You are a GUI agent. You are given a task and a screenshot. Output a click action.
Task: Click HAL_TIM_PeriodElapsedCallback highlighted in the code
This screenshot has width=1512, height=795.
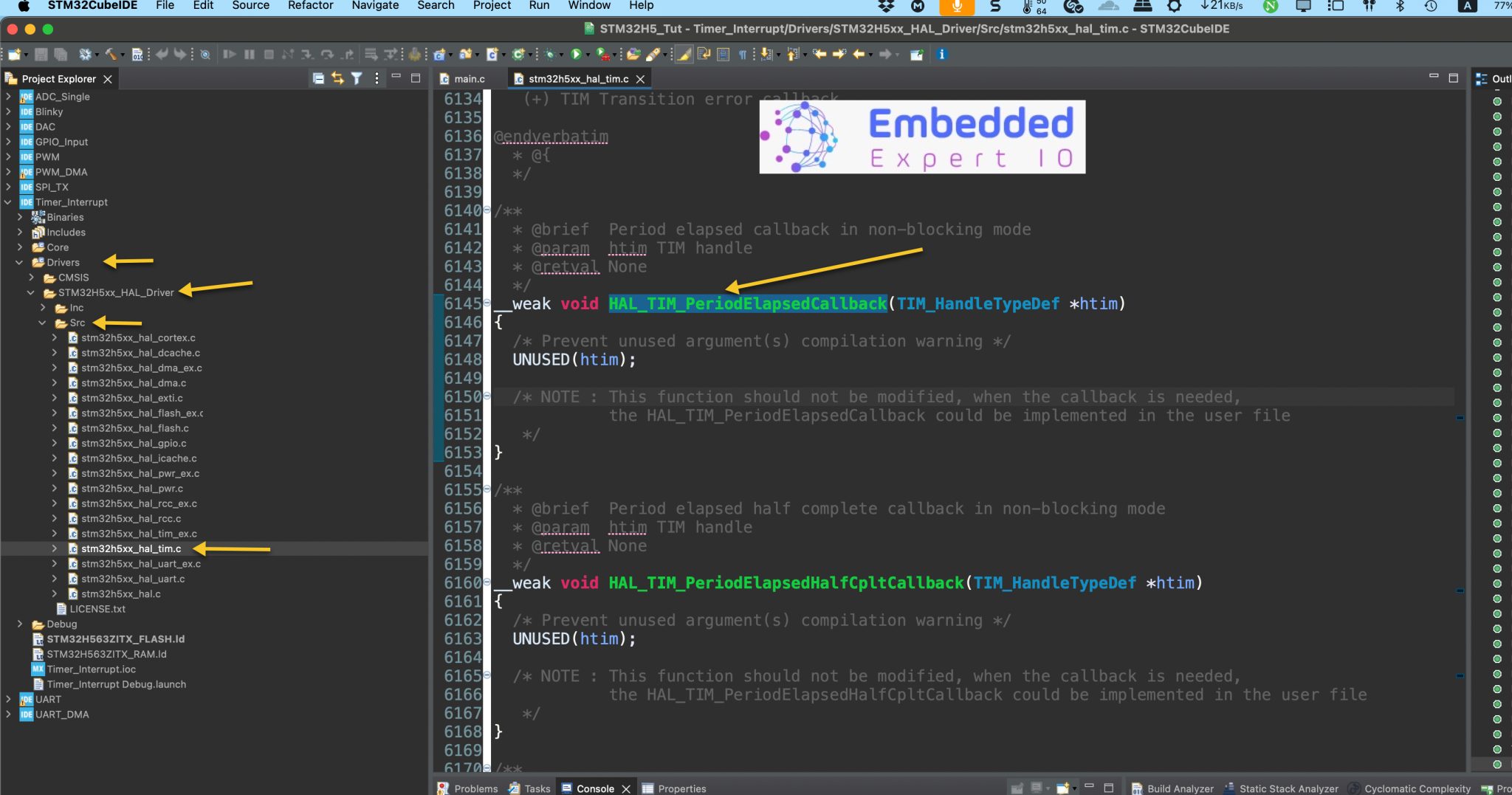click(x=747, y=303)
